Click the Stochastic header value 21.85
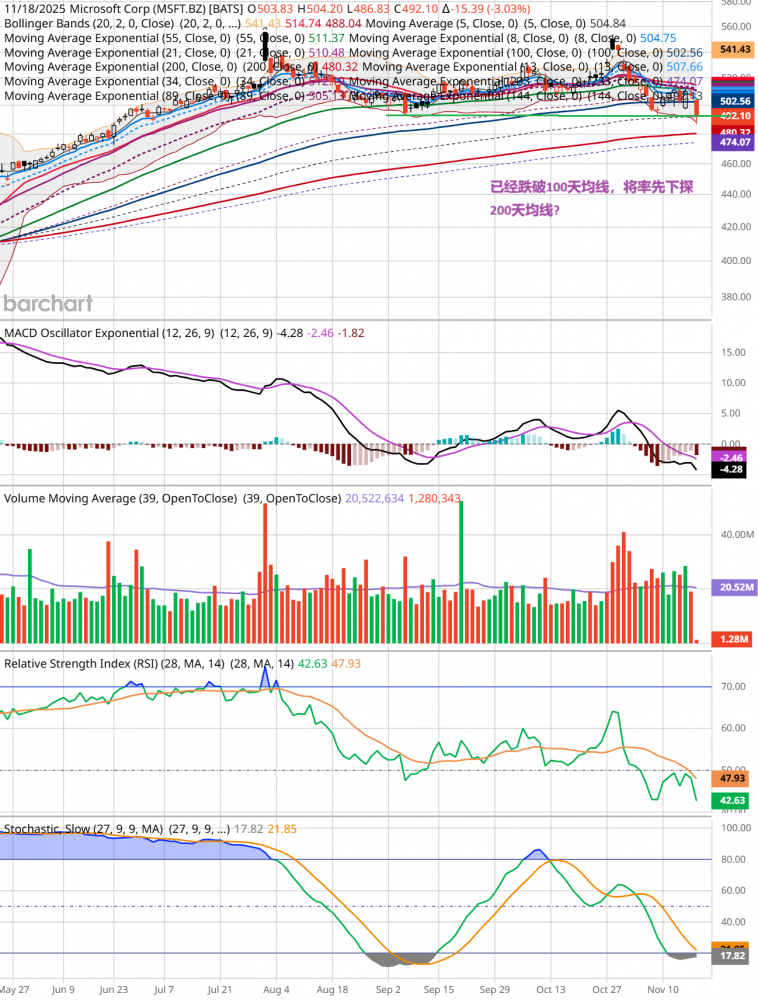 click(x=282, y=829)
